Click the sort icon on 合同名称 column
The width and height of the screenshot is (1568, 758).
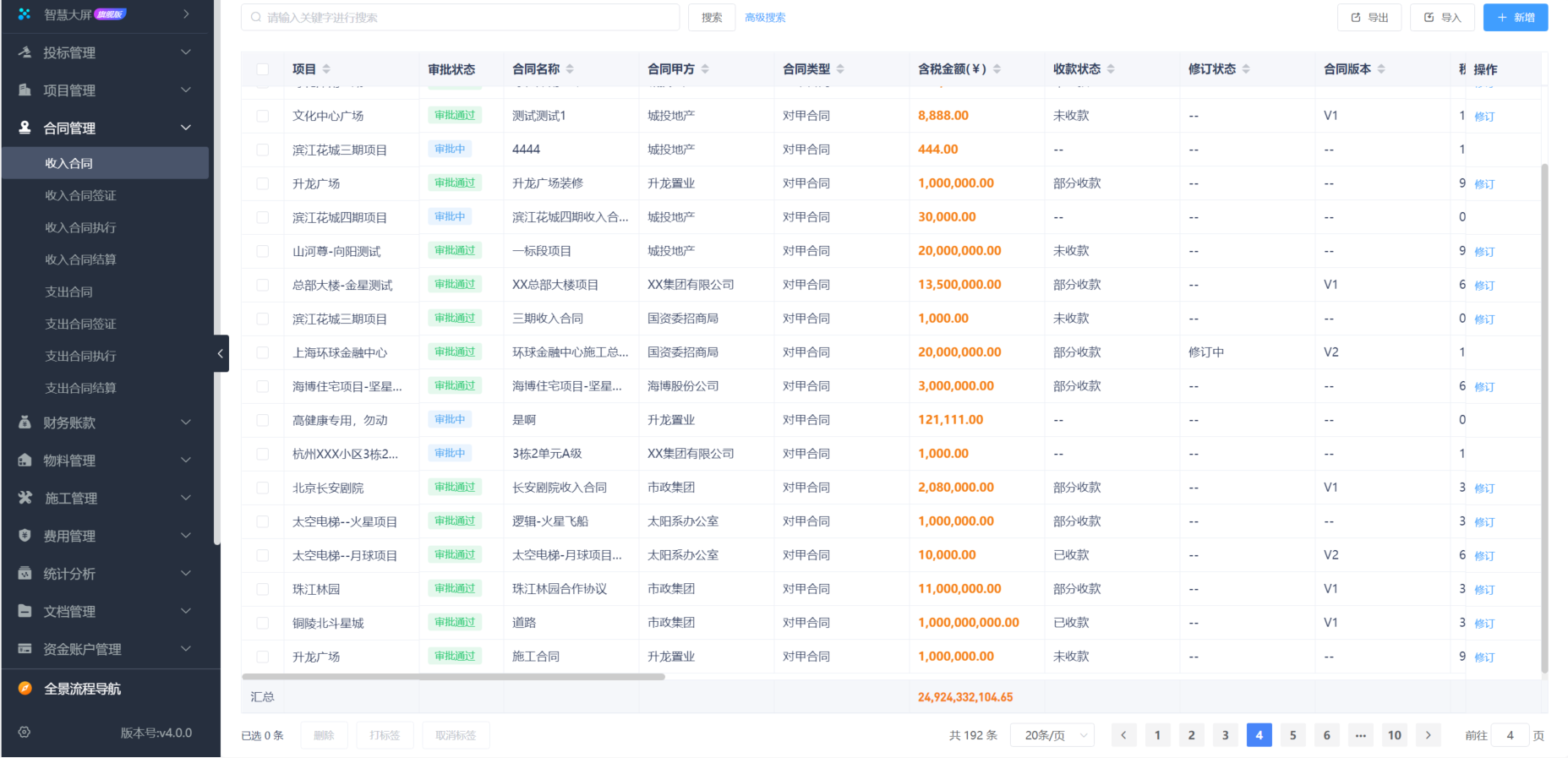click(x=570, y=69)
